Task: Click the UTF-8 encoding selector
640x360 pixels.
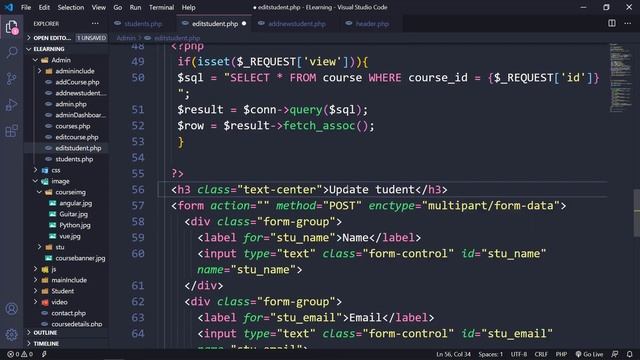Action: point(519,354)
